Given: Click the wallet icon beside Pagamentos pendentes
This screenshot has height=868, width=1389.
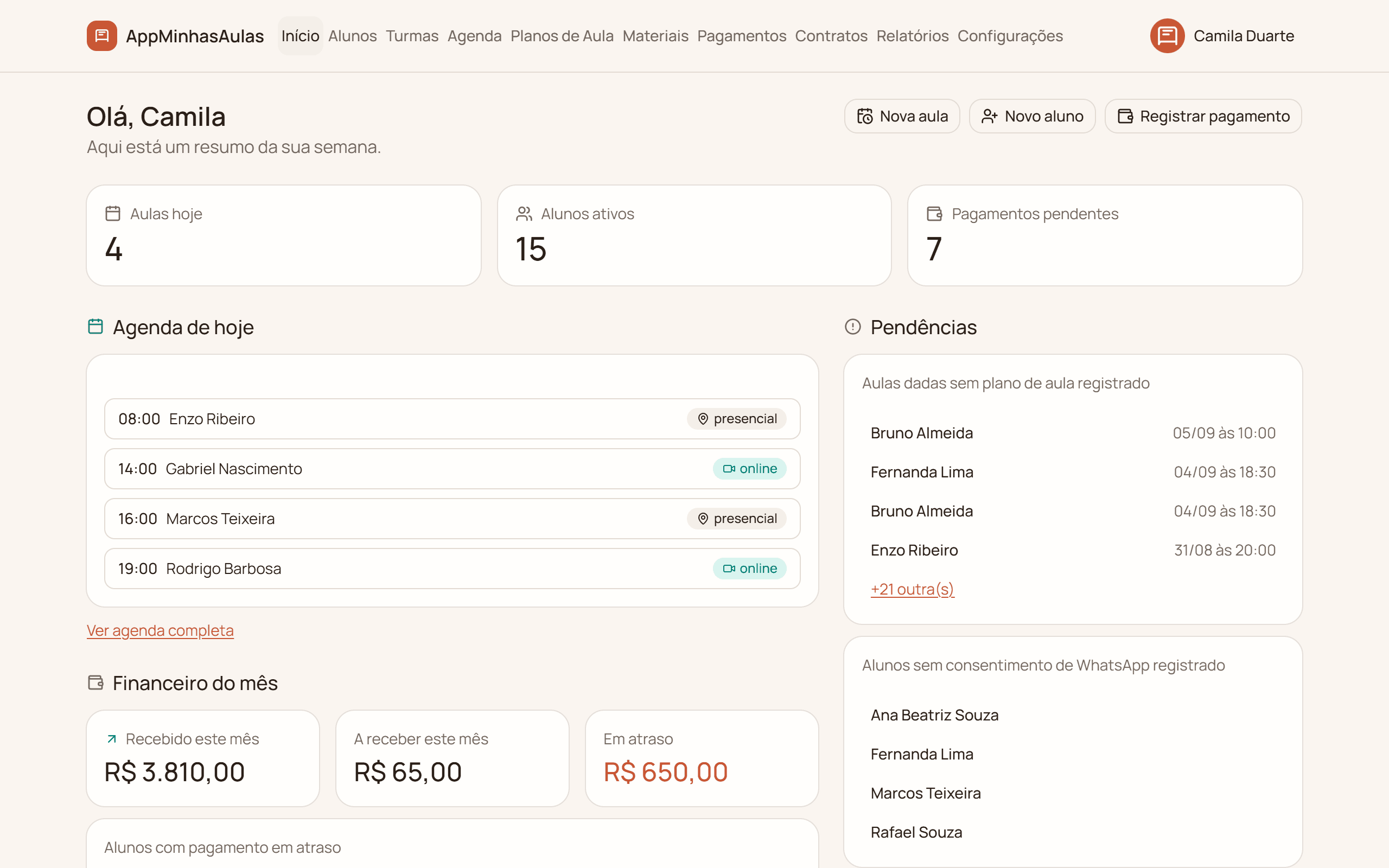Looking at the screenshot, I should click(x=934, y=214).
